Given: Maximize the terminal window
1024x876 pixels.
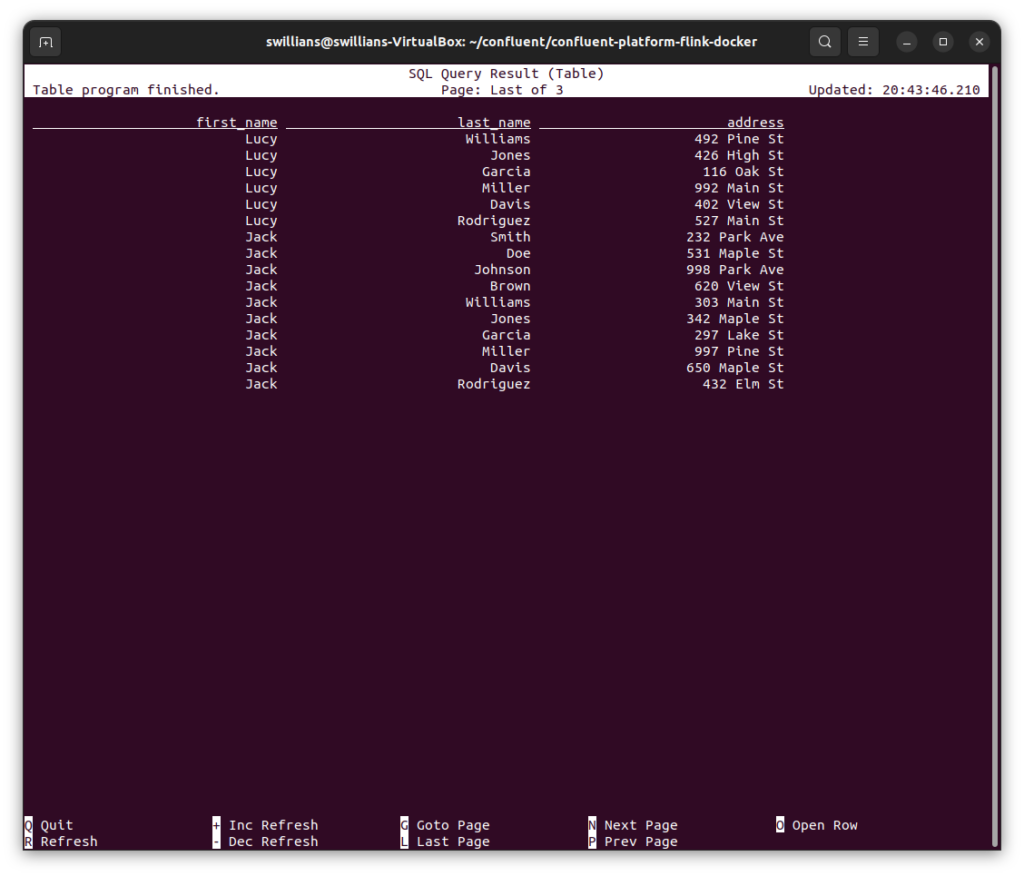Looking at the screenshot, I should (943, 42).
